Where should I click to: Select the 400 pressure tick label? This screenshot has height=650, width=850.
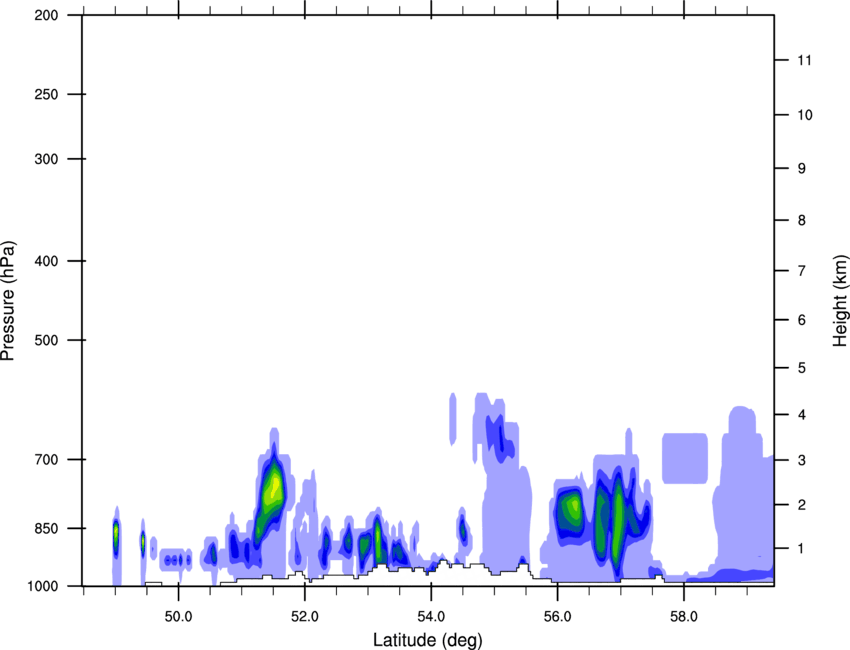pos(46,261)
